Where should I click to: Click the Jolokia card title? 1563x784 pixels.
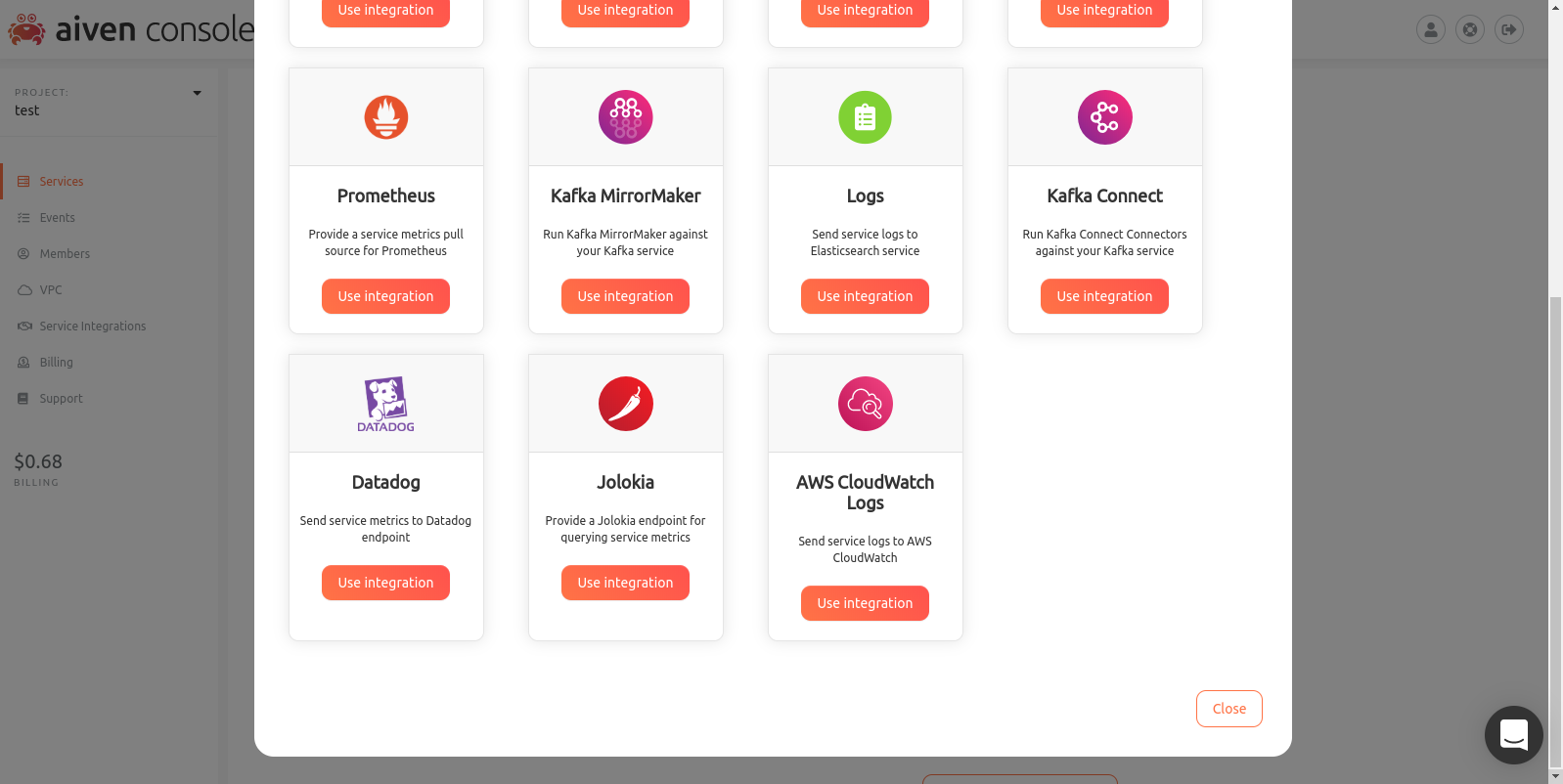click(625, 483)
